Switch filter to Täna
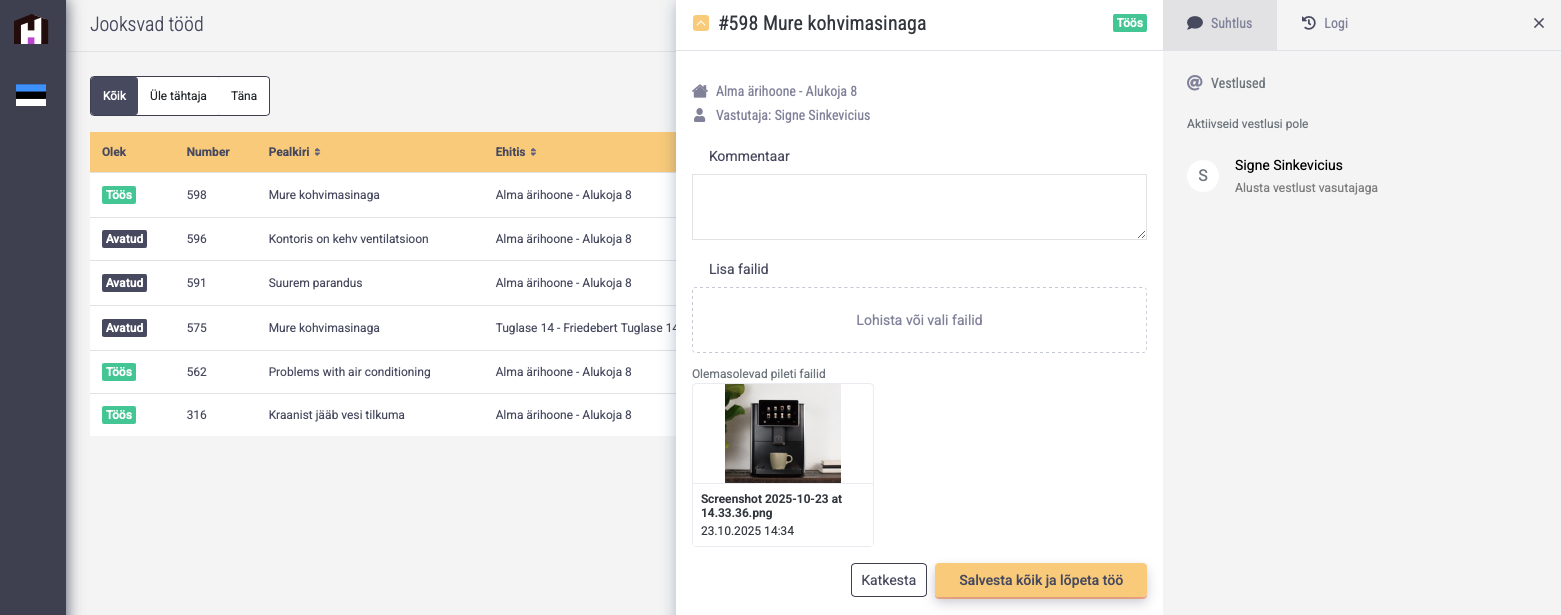 244,96
